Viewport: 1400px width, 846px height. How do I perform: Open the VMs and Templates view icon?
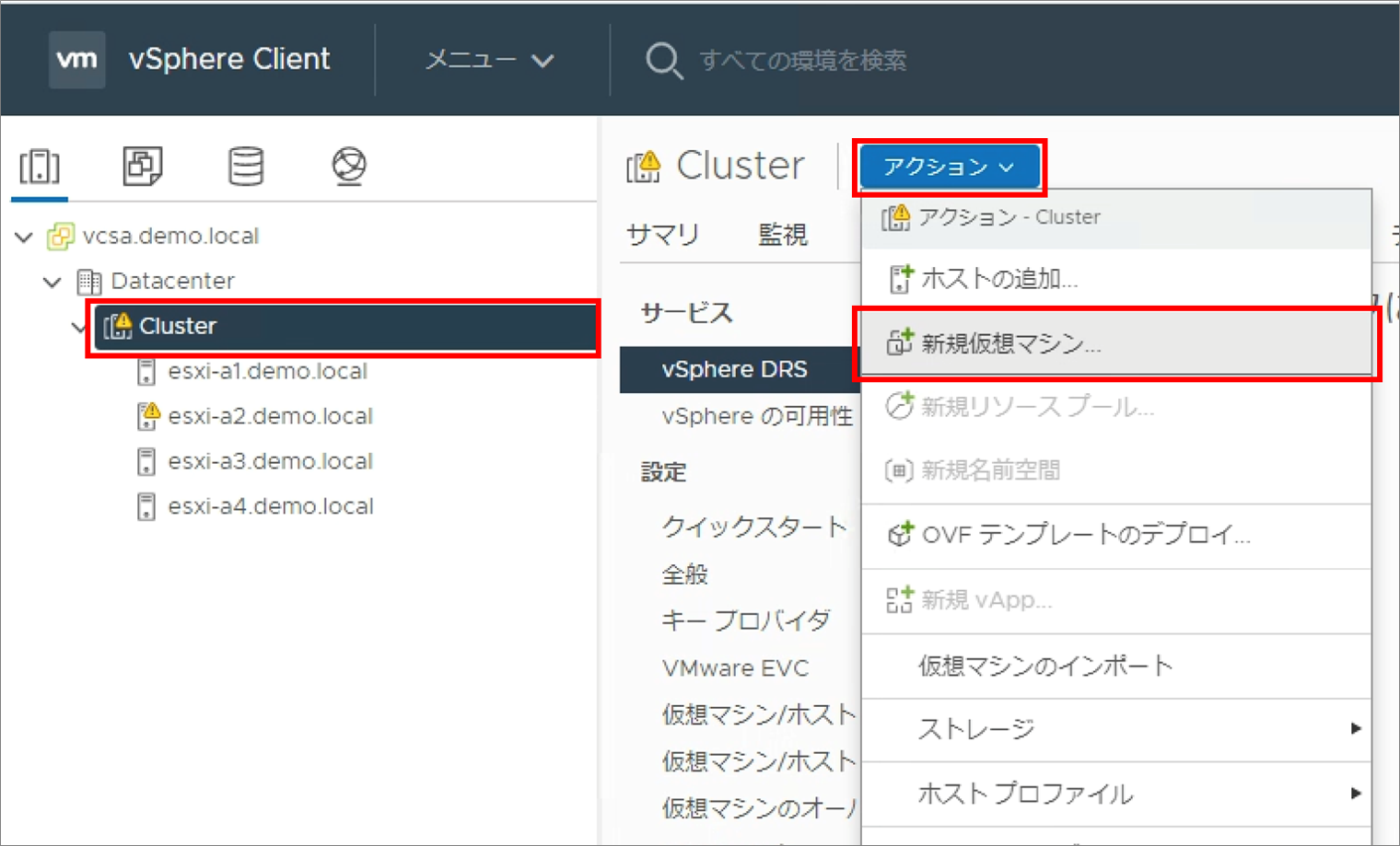point(143,167)
